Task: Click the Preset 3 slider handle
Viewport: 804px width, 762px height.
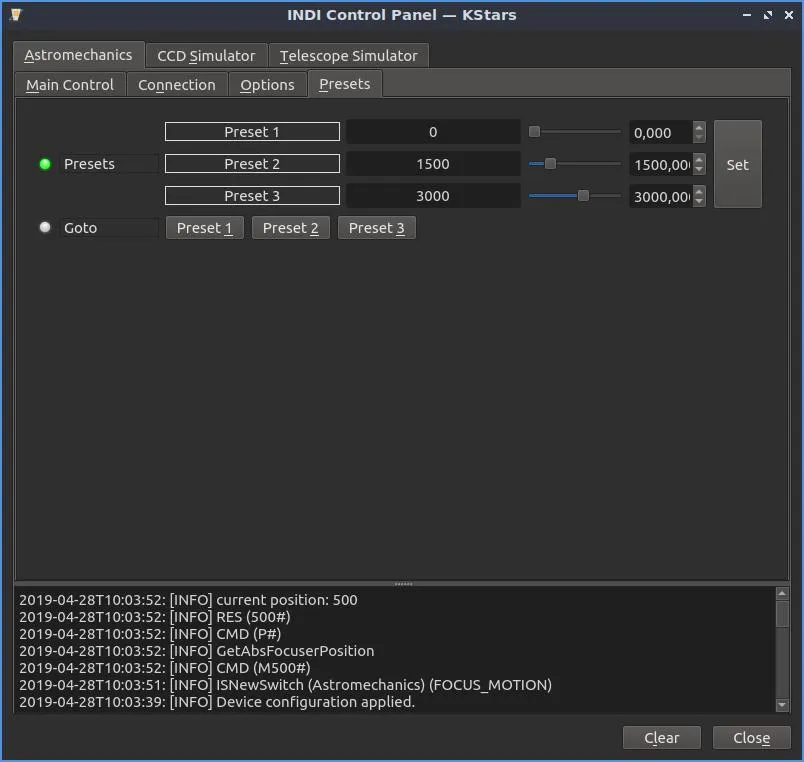Action: 583,195
